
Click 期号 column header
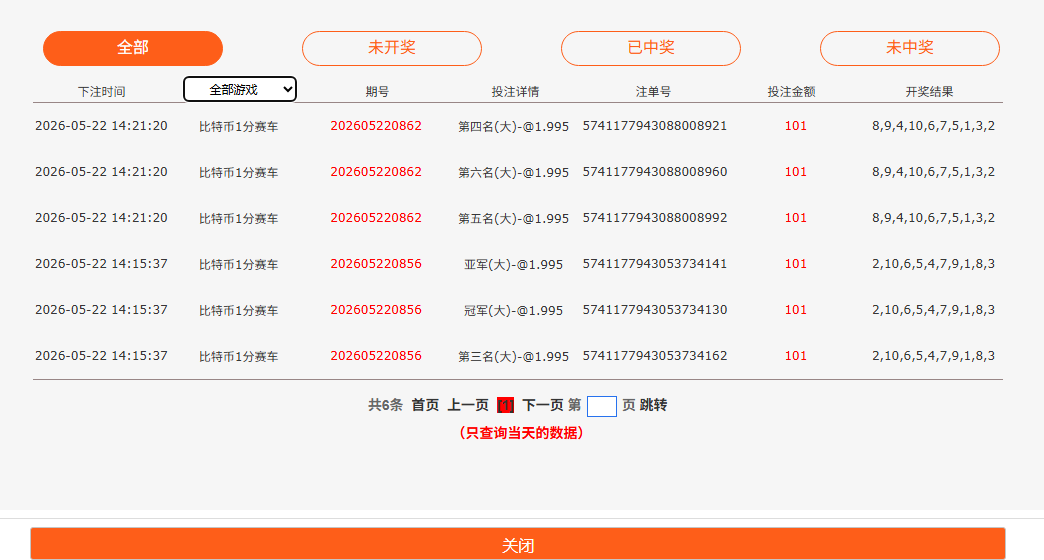pyautogui.click(x=377, y=92)
